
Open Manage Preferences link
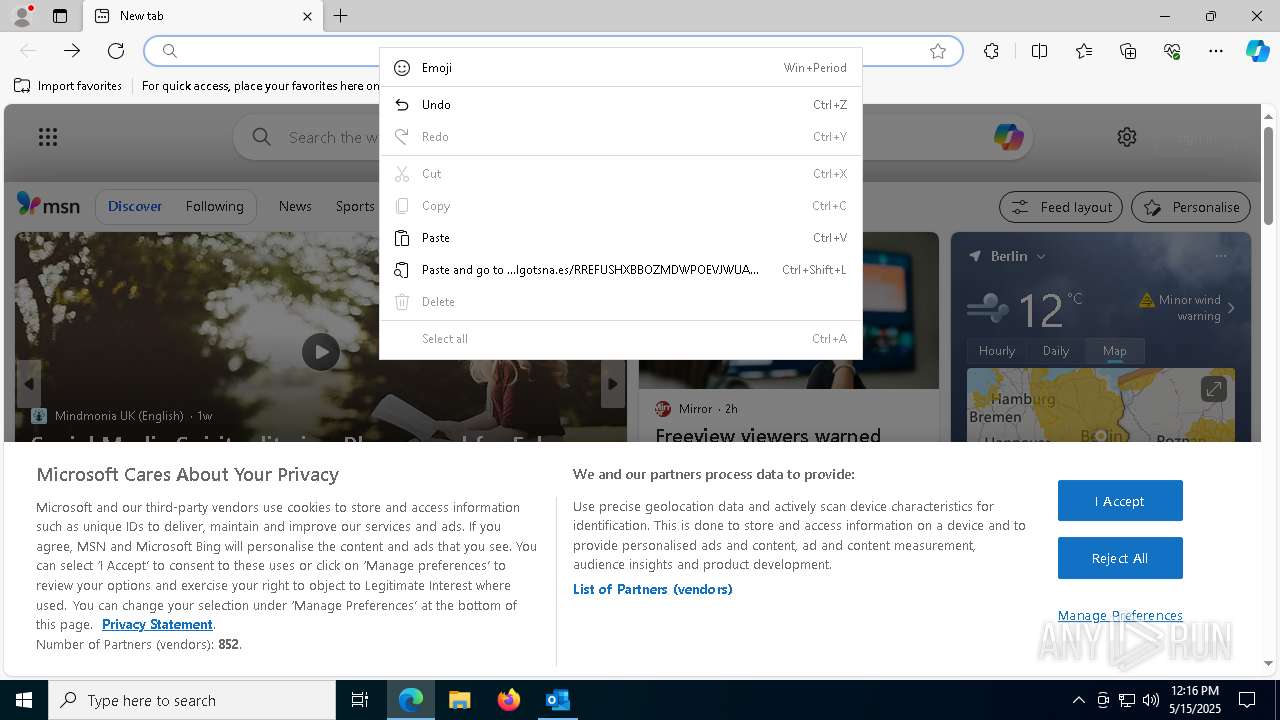[x=1120, y=615]
